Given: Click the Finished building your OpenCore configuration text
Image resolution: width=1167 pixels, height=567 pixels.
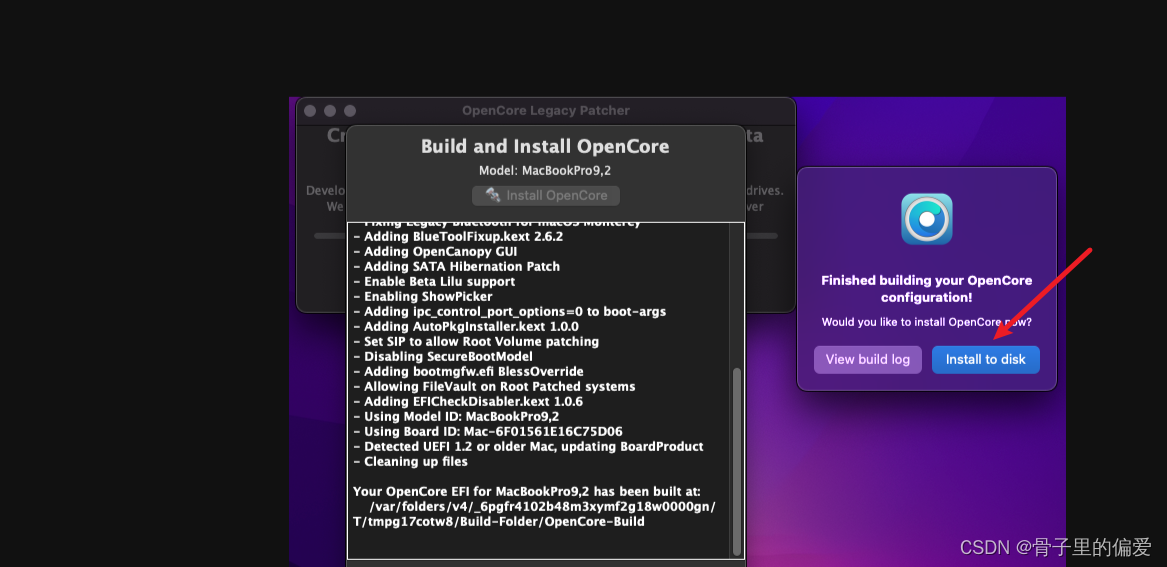Looking at the screenshot, I should tap(927, 289).
